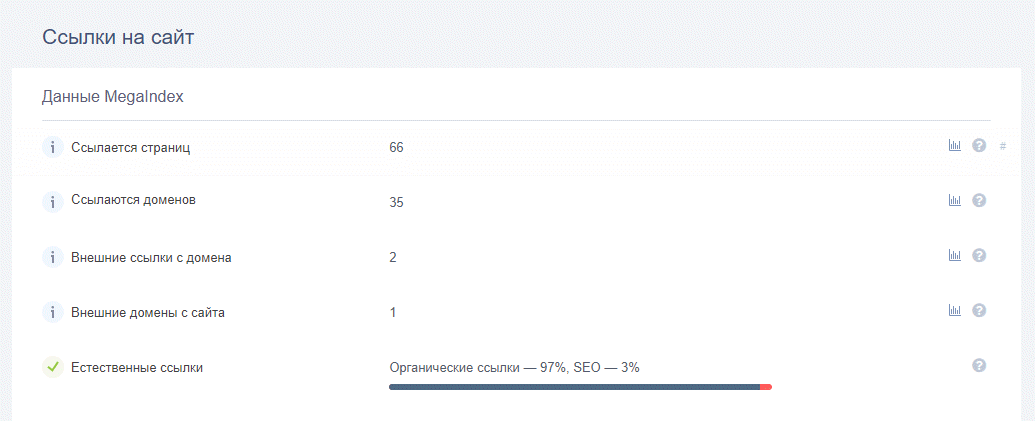Image resolution: width=1035 pixels, height=421 pixels.
Task: Open chart icon for Внешние домены с сайта
Action: point(954,310)
